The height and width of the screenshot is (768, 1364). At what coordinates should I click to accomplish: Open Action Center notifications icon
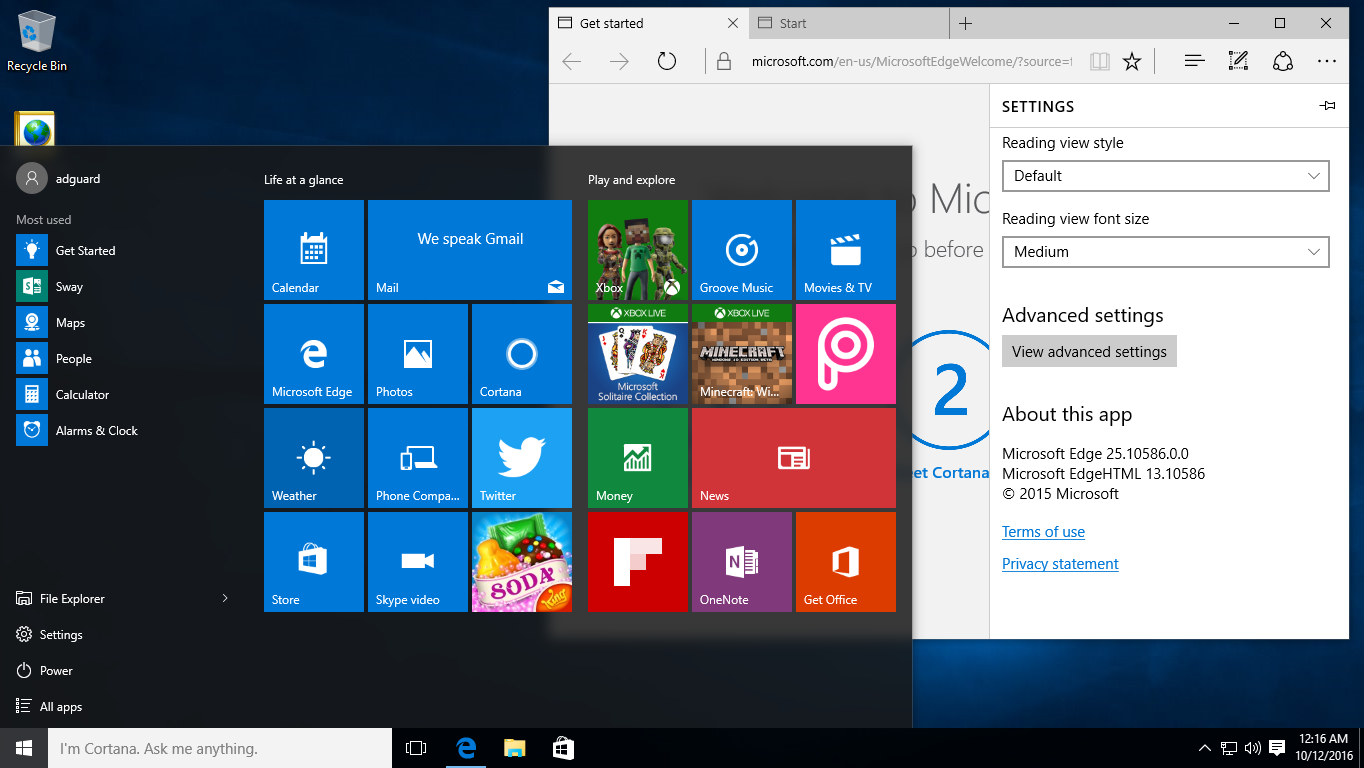tap(1277, 748)
